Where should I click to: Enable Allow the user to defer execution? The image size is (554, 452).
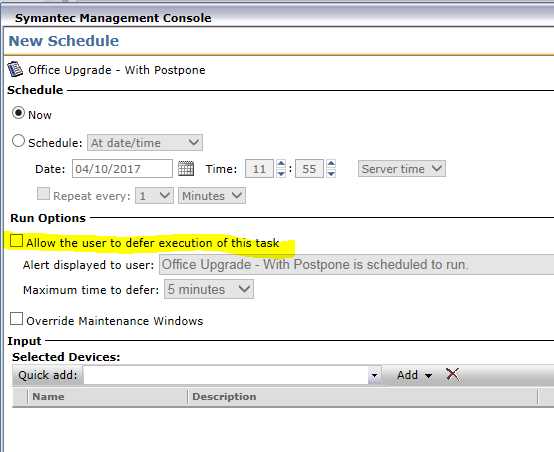(x=16, y=241)
